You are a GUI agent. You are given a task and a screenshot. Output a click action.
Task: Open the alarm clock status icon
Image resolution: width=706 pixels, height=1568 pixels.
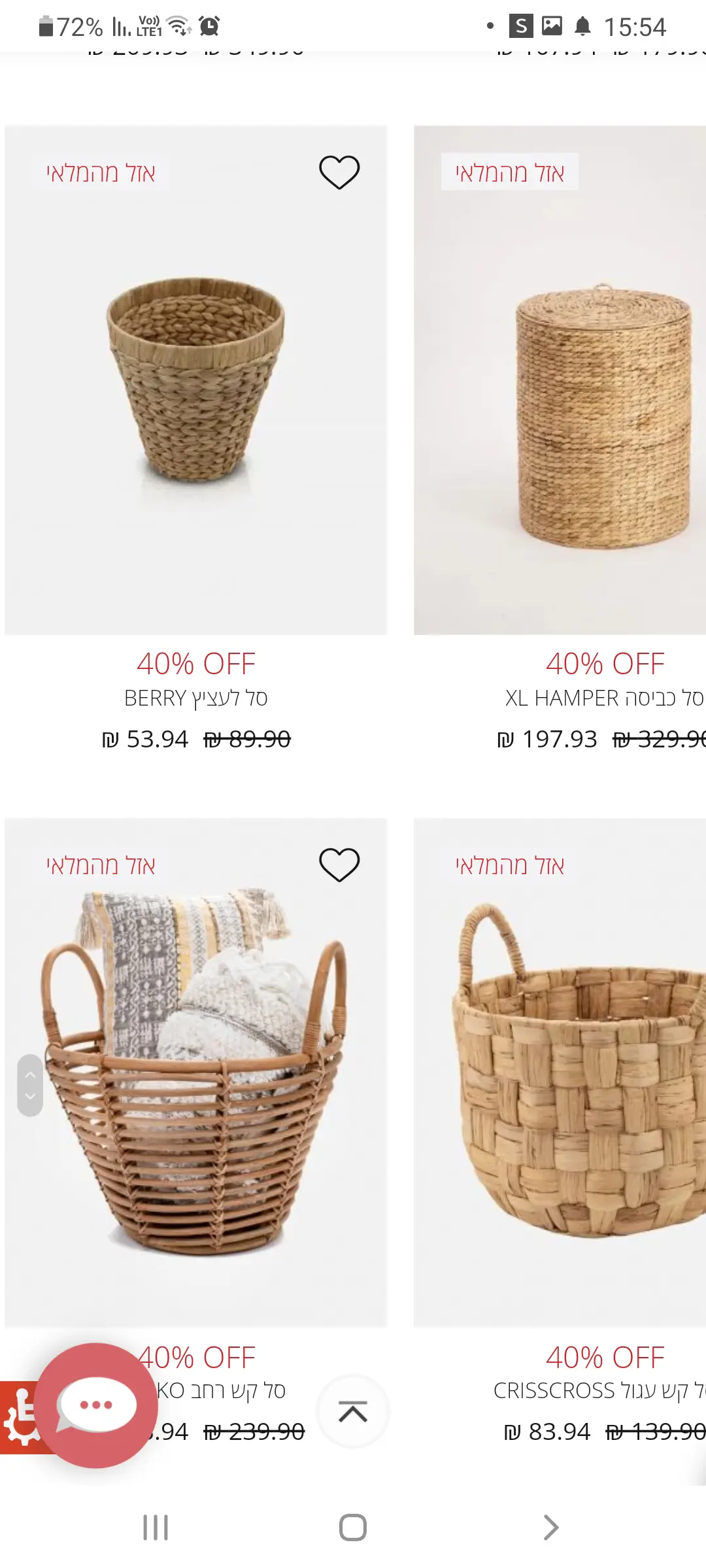click(x=209, y=26)
